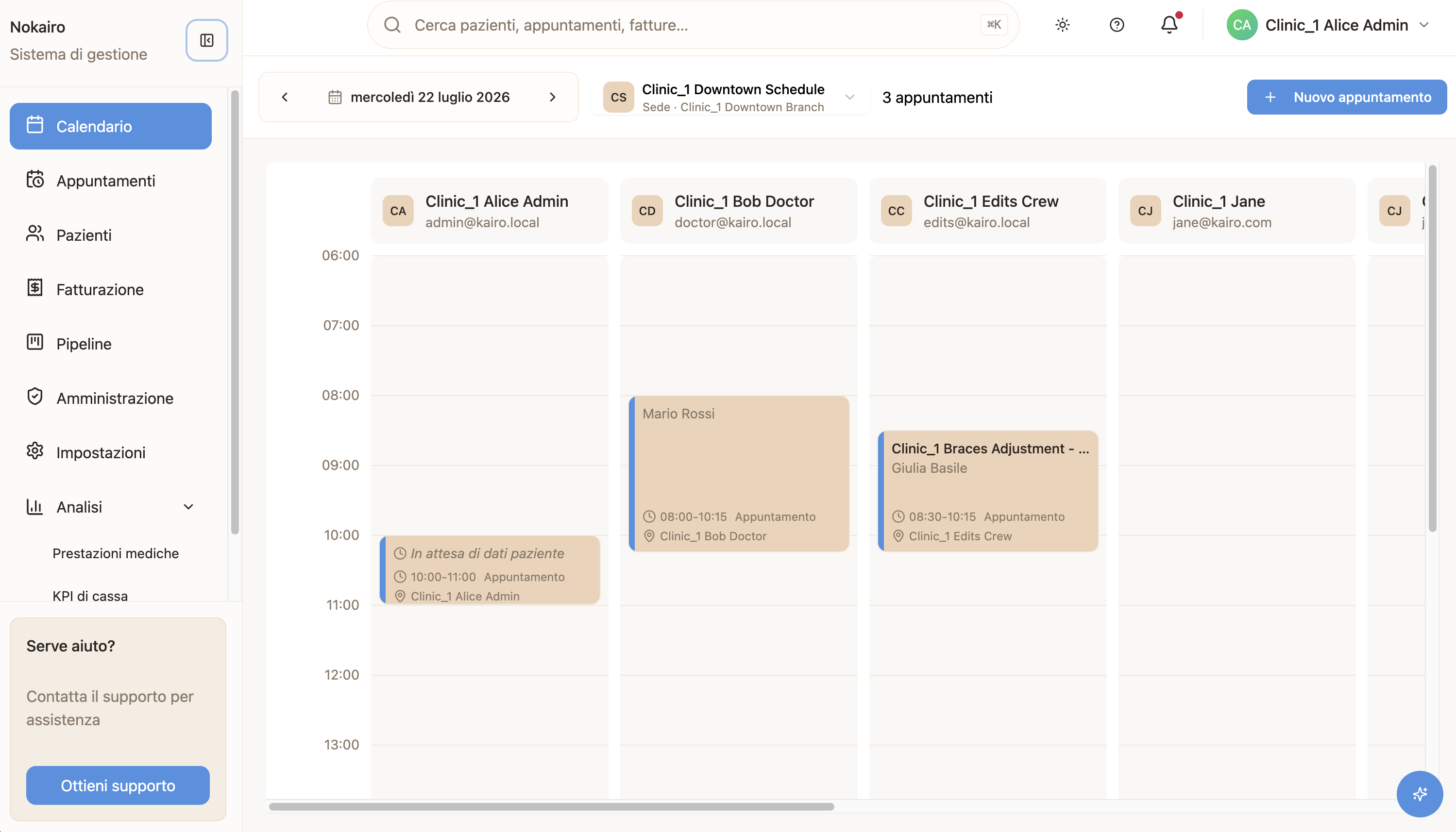The width and height of the screenshot is (1456, 832).
Task: Open date picker mercoledì 22 luglio 2026
Action: pyautogui.click(x=419, y=97)
